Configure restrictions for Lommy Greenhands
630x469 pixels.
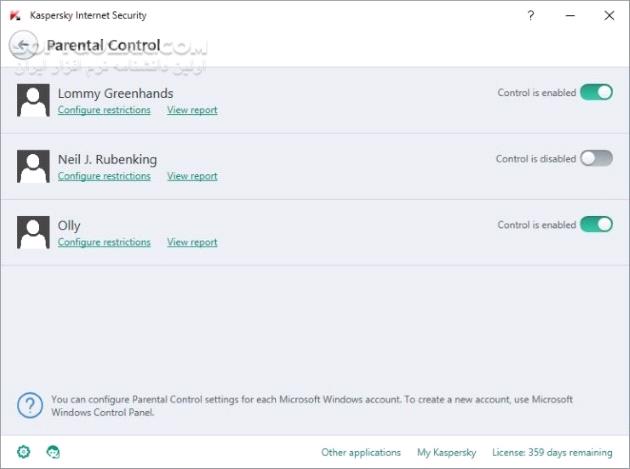104,110
